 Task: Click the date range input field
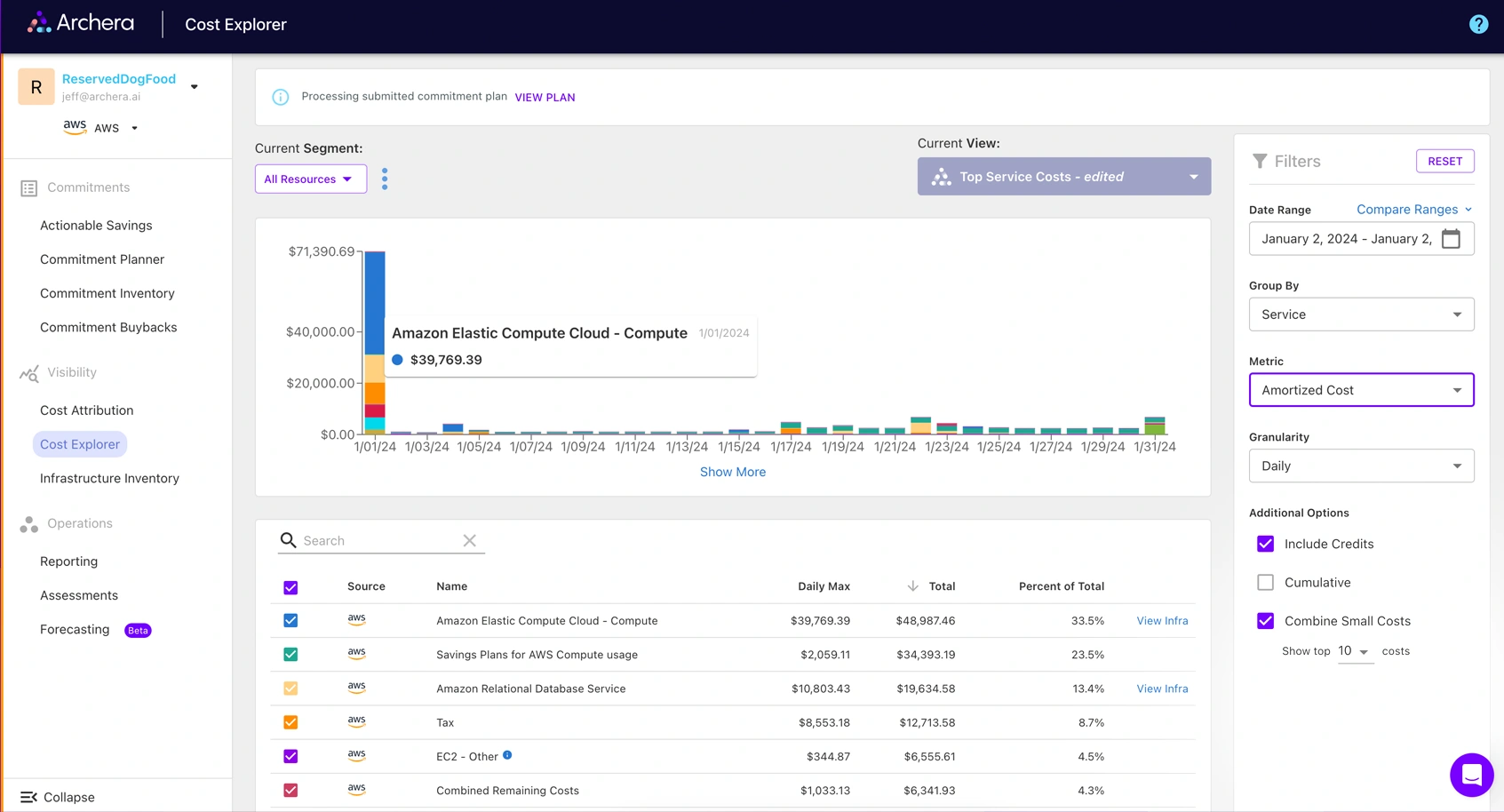[x=1361, y=239]
